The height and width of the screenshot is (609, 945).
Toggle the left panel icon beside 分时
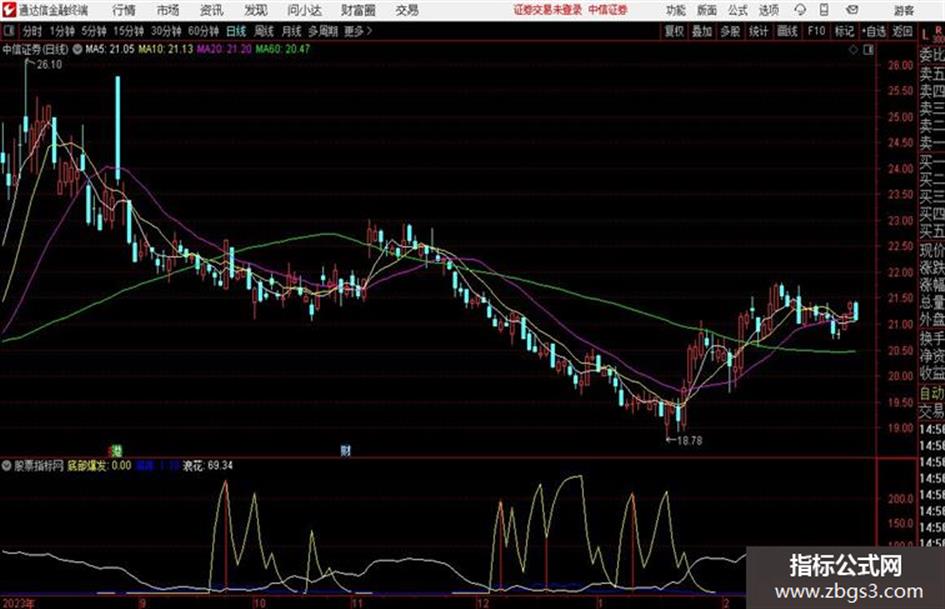coord(9,31)
